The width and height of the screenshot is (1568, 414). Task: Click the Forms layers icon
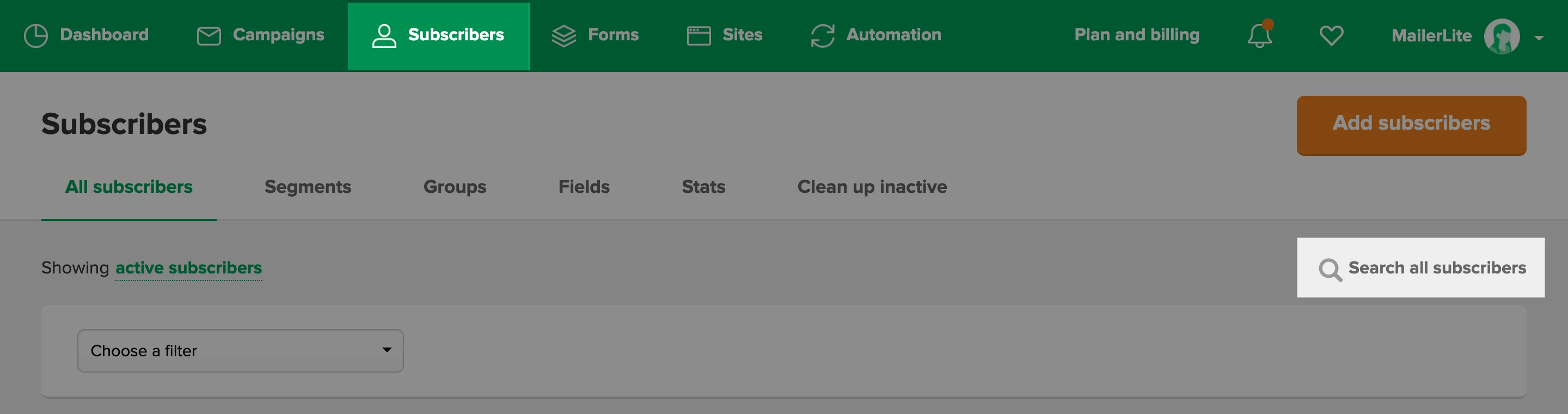563,35
